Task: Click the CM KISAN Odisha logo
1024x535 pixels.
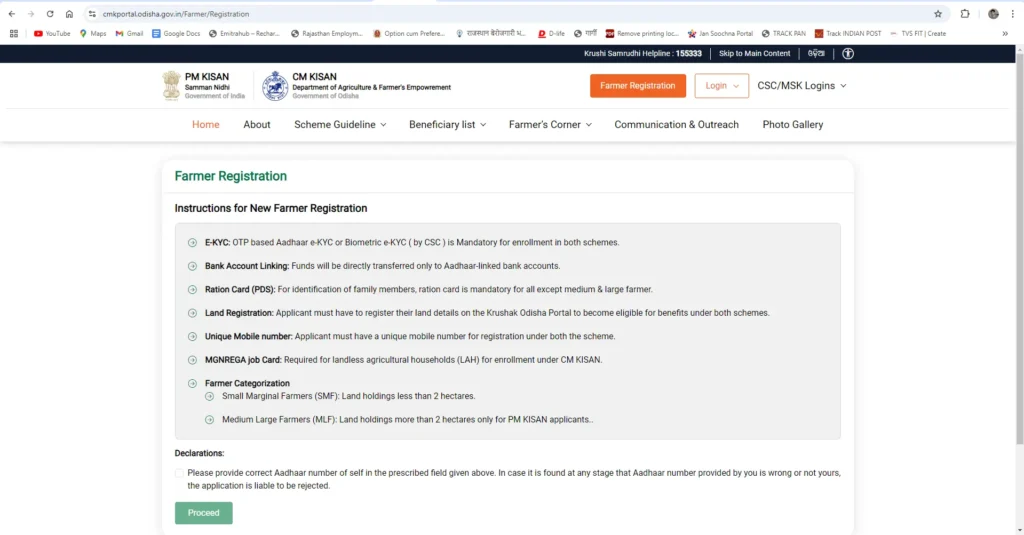Action: 275,86
